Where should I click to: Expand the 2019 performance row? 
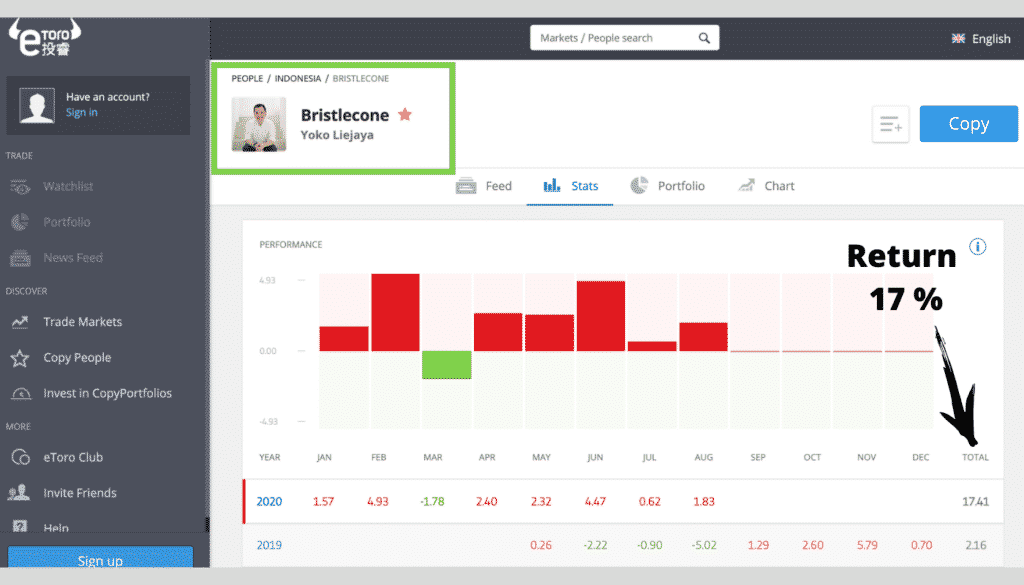coord(268,545)
